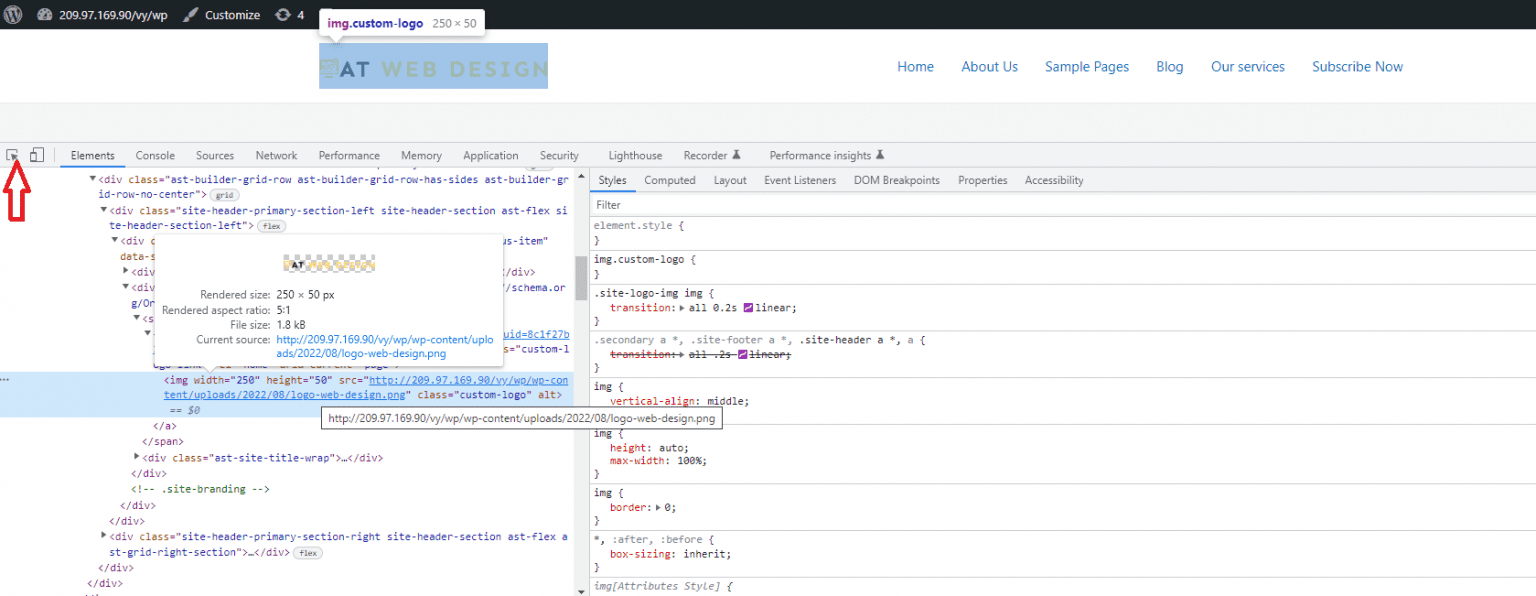This screenshot has height=596, width=1536.
Task: Expand the transition all 0.2s value
Action: point(683,308)
